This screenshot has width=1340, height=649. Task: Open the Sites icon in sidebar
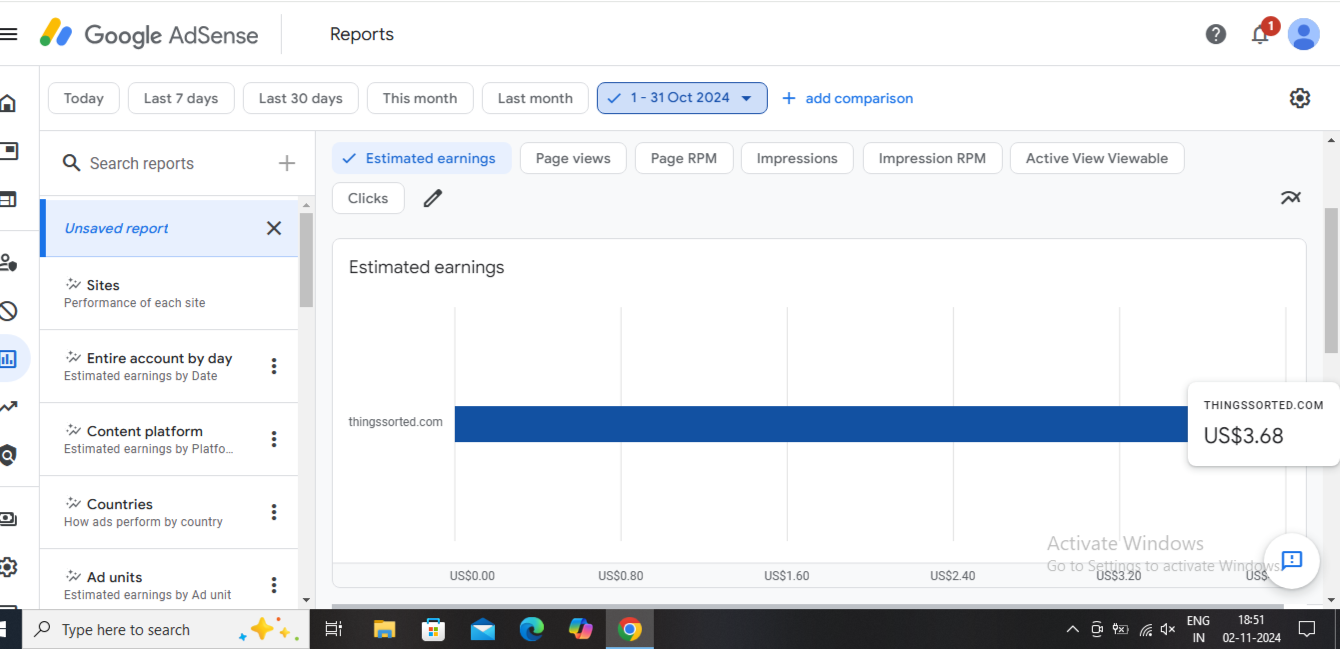tap(8, 199)
